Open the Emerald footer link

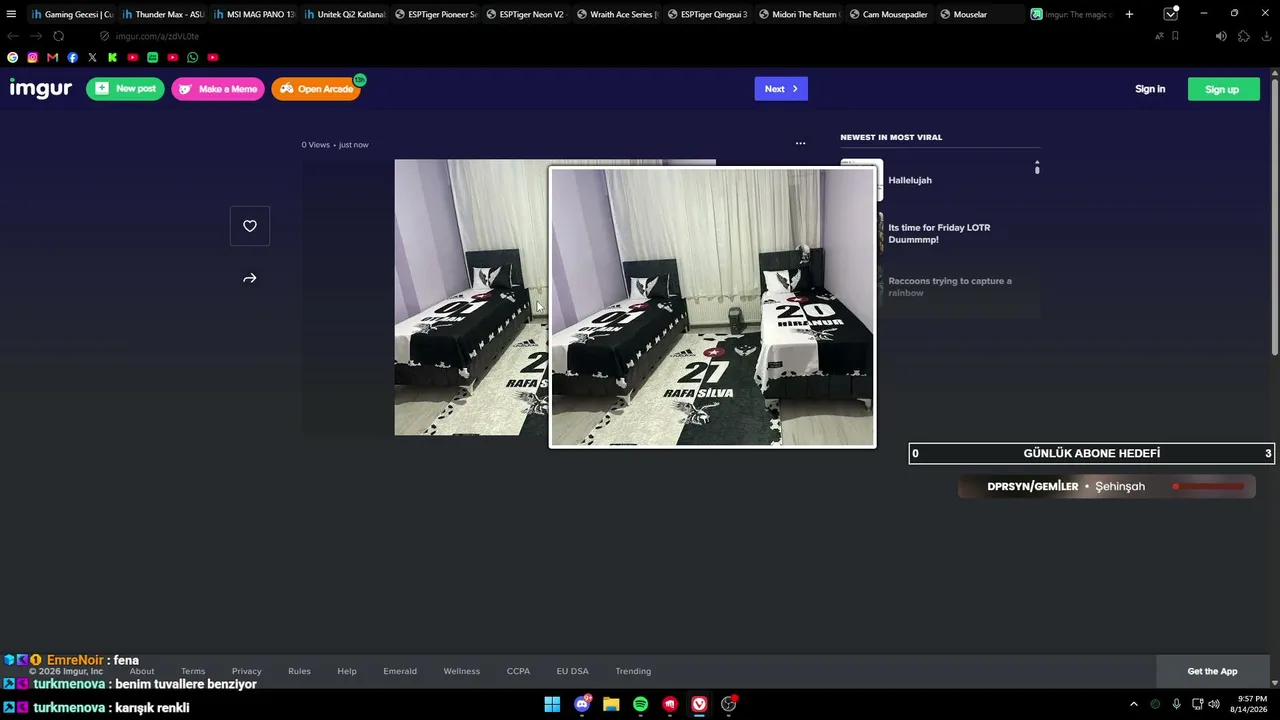(400, 671)
